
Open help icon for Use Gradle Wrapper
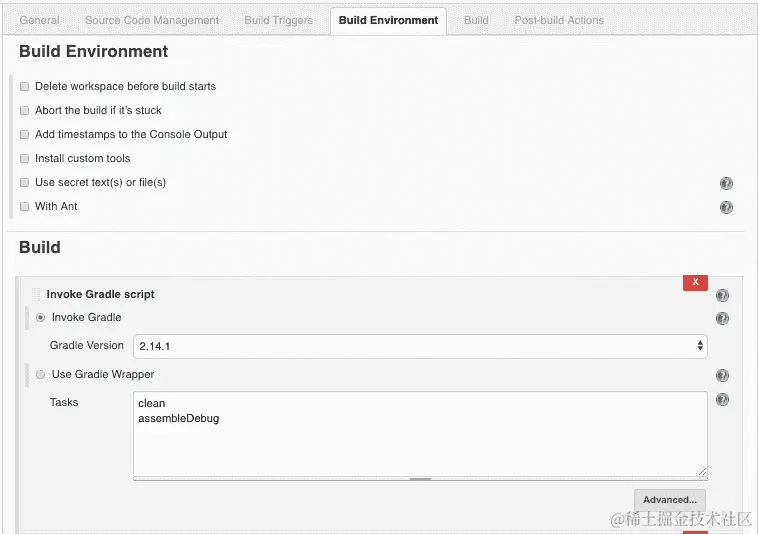click(x=722, y=375)
